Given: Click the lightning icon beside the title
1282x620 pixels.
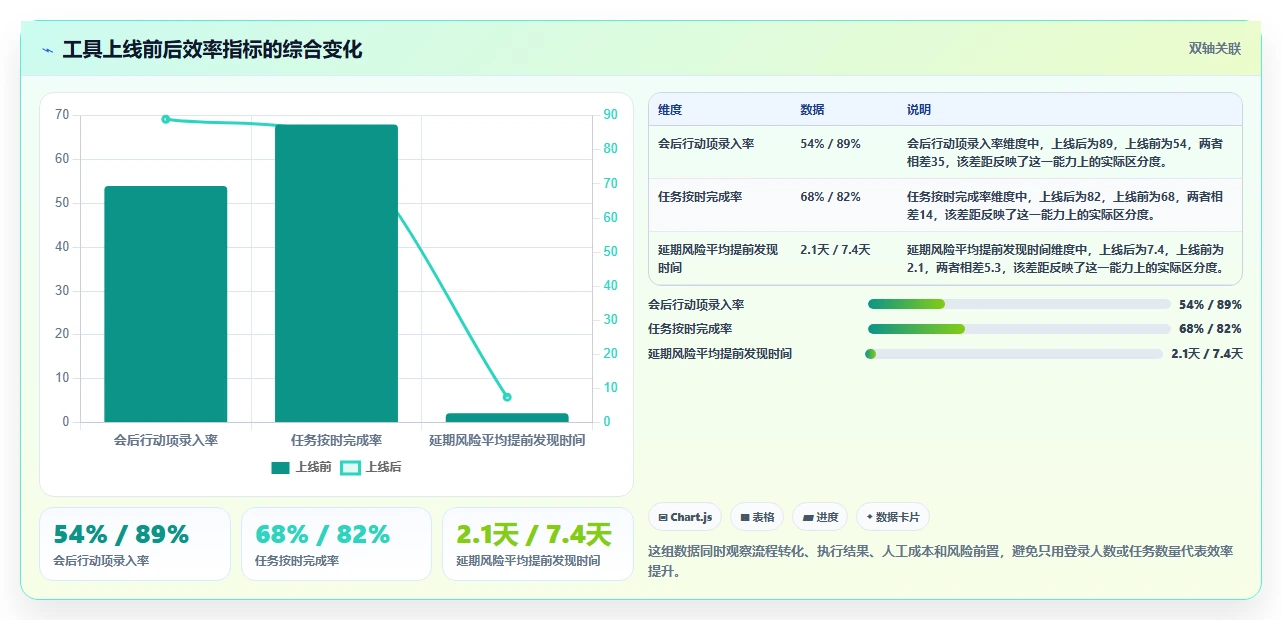Looking at the screenshot, I should pos(47,50).
